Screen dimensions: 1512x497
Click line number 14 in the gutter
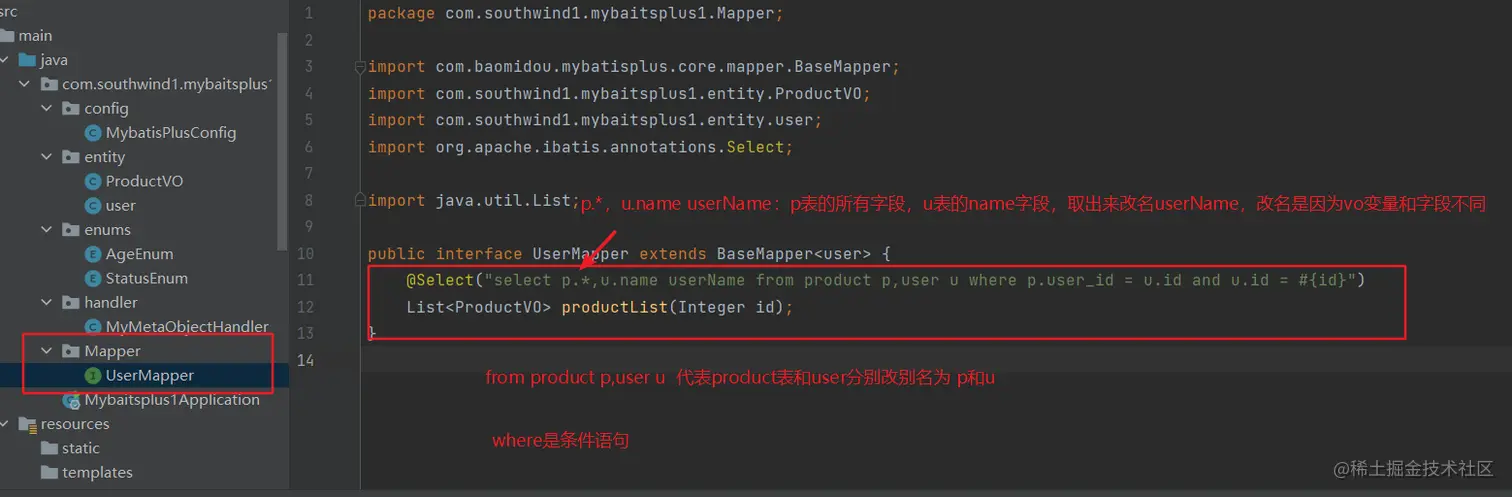click(304, 360)
